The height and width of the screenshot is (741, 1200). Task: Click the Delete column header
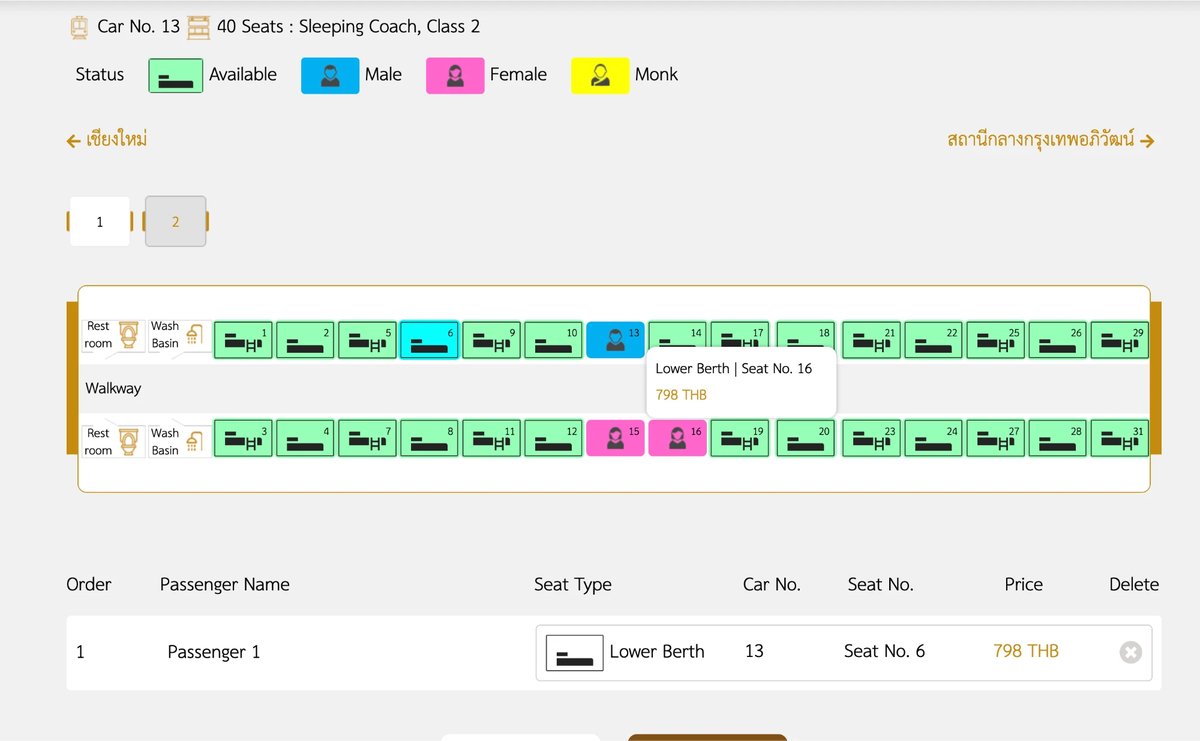1134,585
